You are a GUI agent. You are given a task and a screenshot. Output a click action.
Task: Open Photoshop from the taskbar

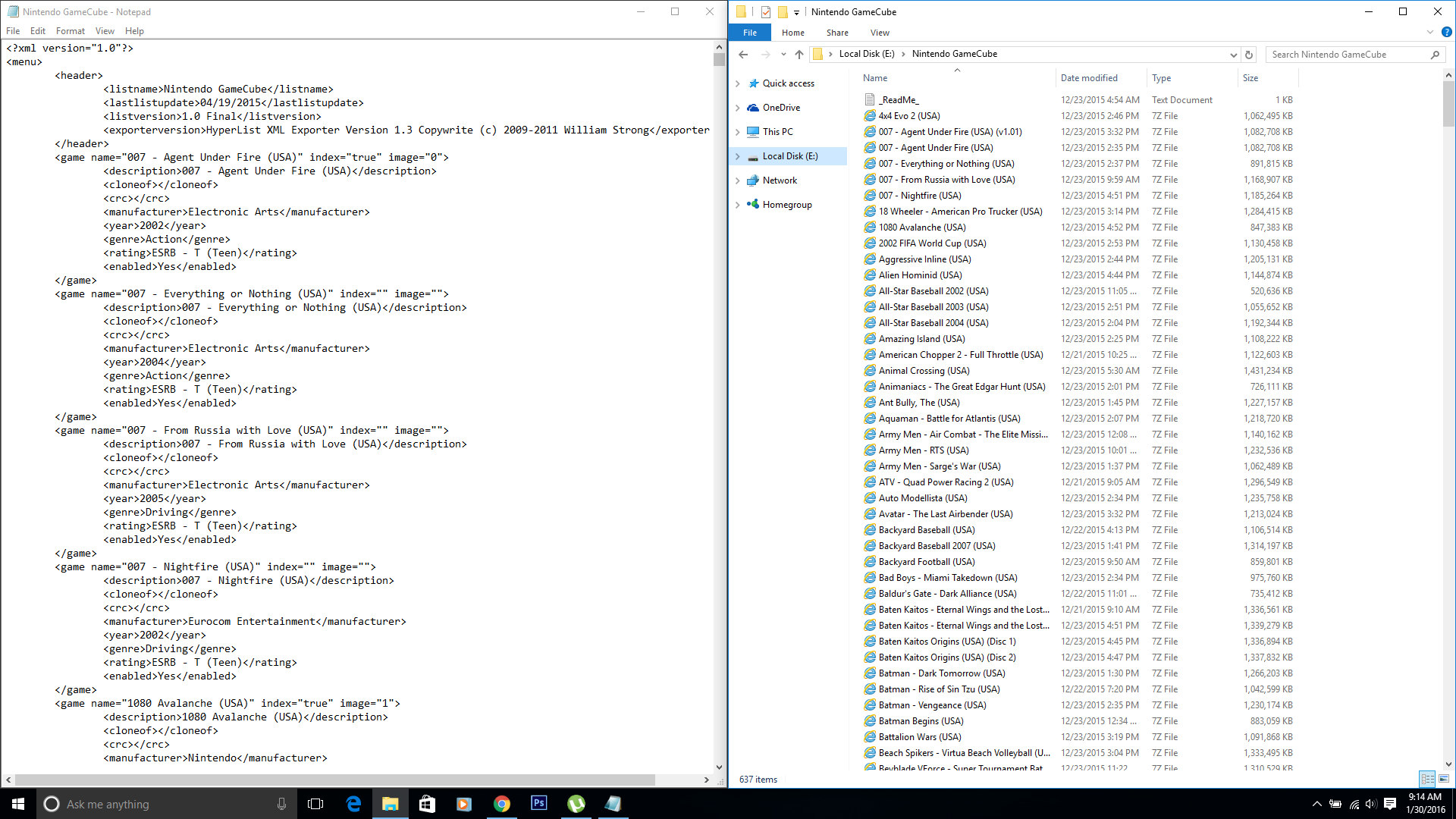tap(538, 804)
